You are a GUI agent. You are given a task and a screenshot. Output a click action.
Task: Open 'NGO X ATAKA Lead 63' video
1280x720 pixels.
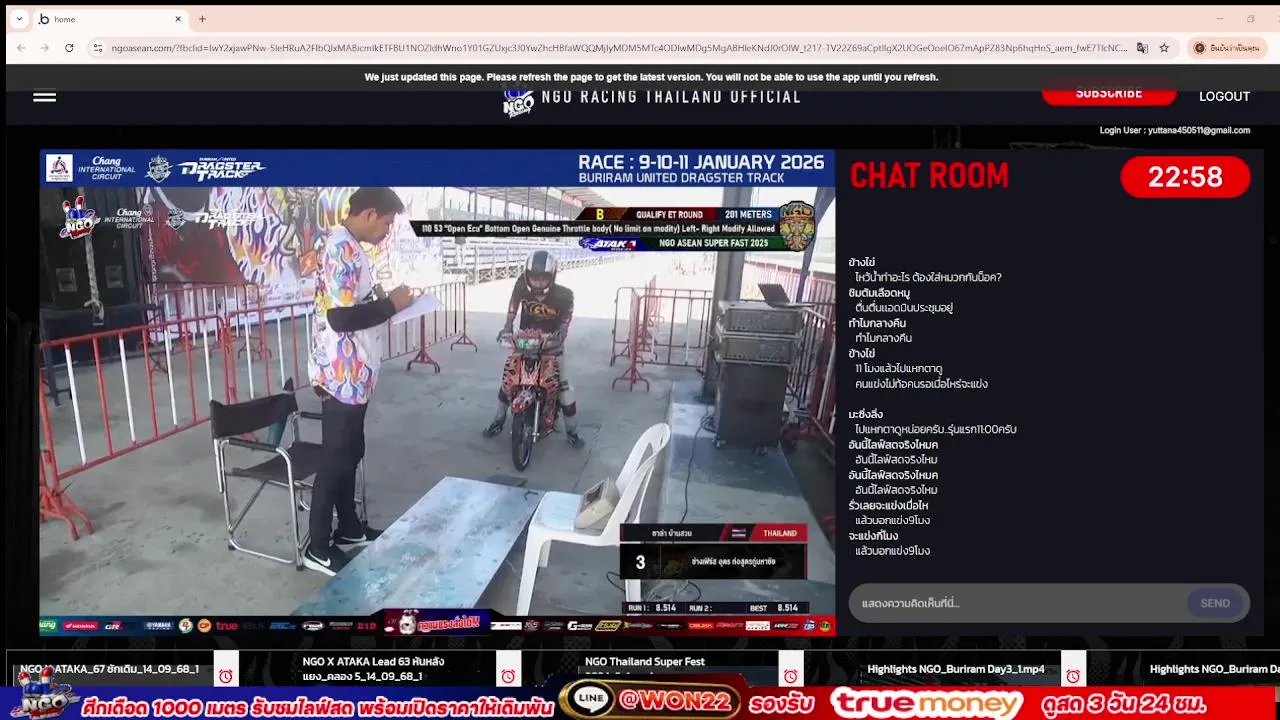[374, 669]
